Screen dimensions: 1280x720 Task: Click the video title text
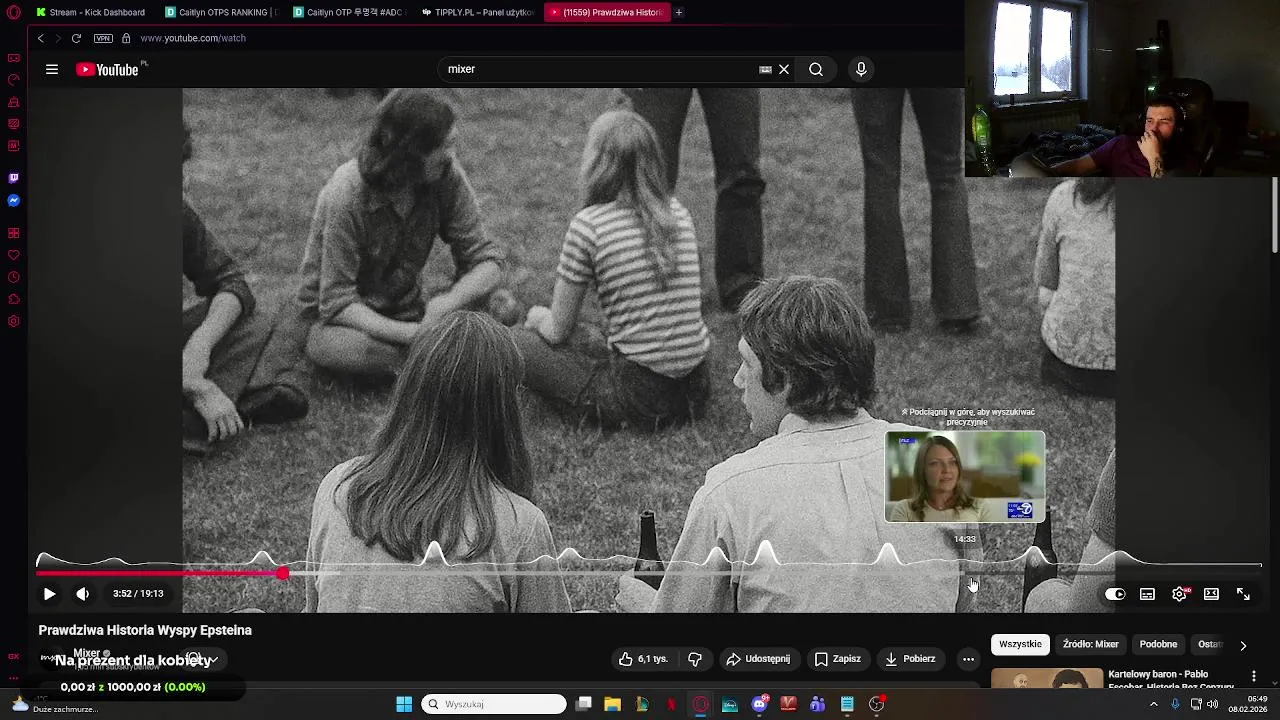145,630
